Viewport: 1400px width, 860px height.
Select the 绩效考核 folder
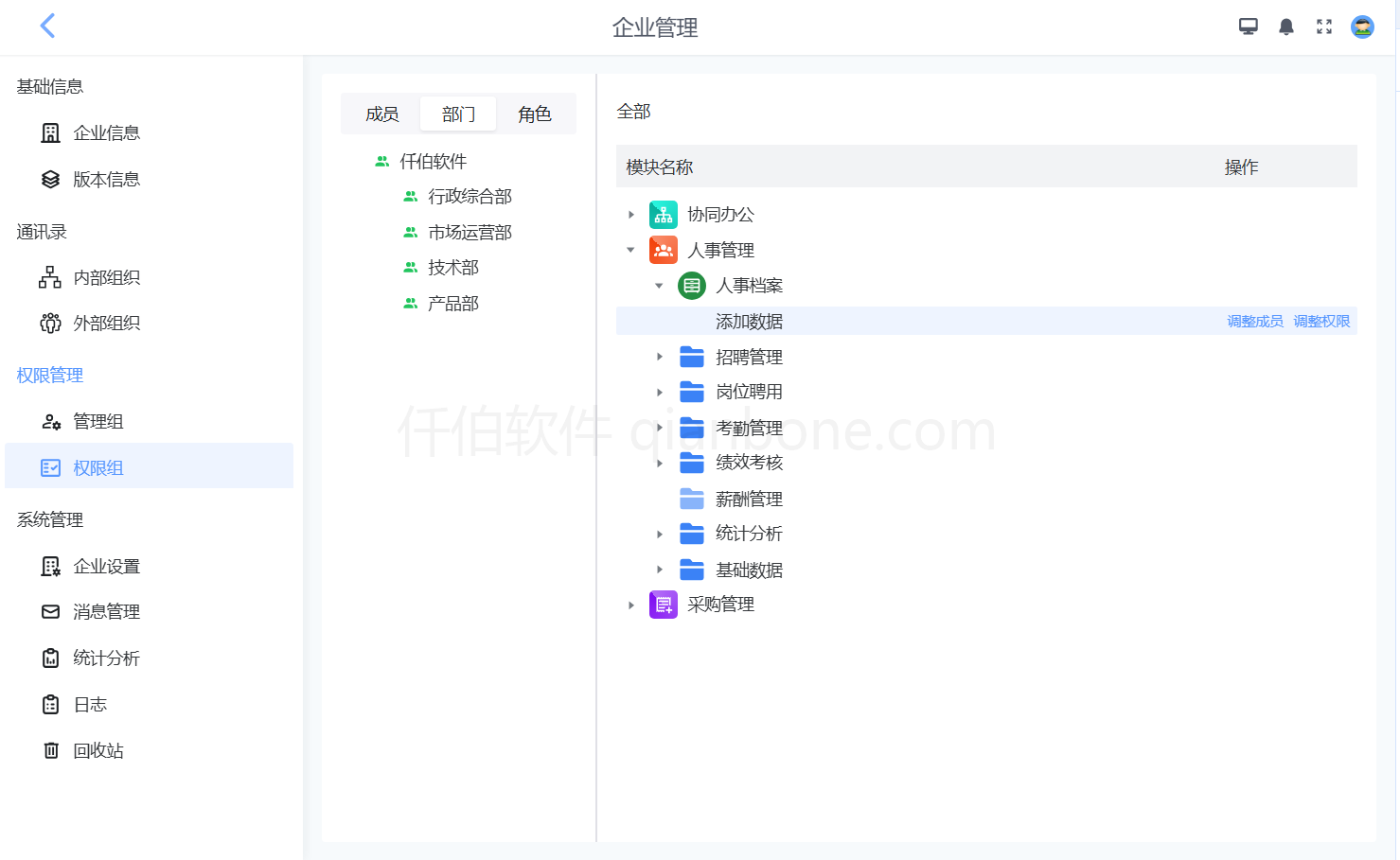coord(690,463)
